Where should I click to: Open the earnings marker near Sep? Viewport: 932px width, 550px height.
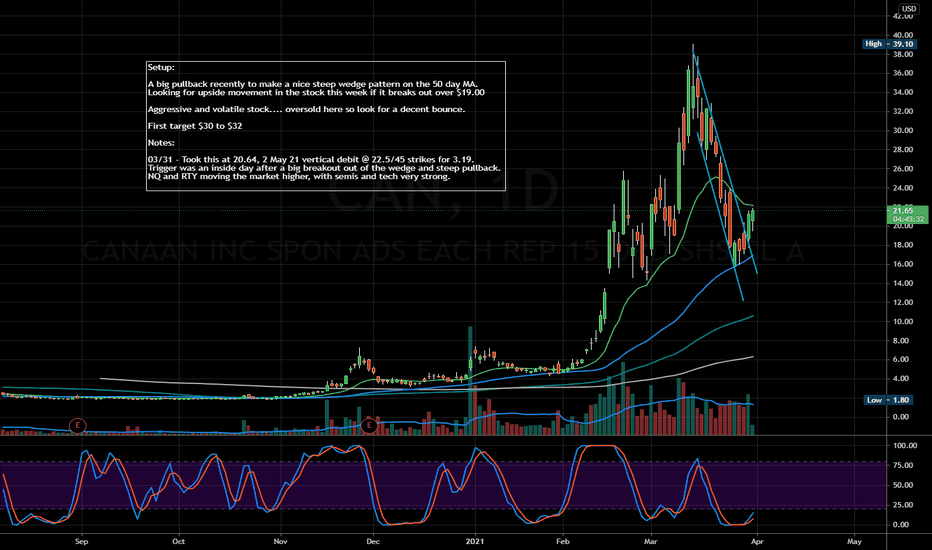[x=77, y=425]
